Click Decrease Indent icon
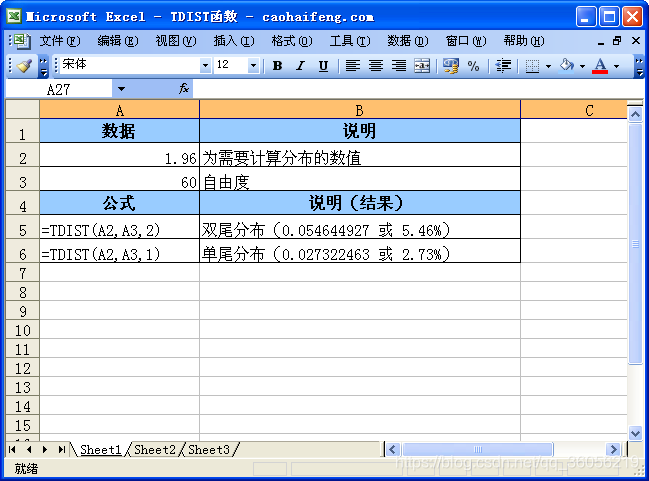Viewport: 649px width, 481px height. coord(503,66)
